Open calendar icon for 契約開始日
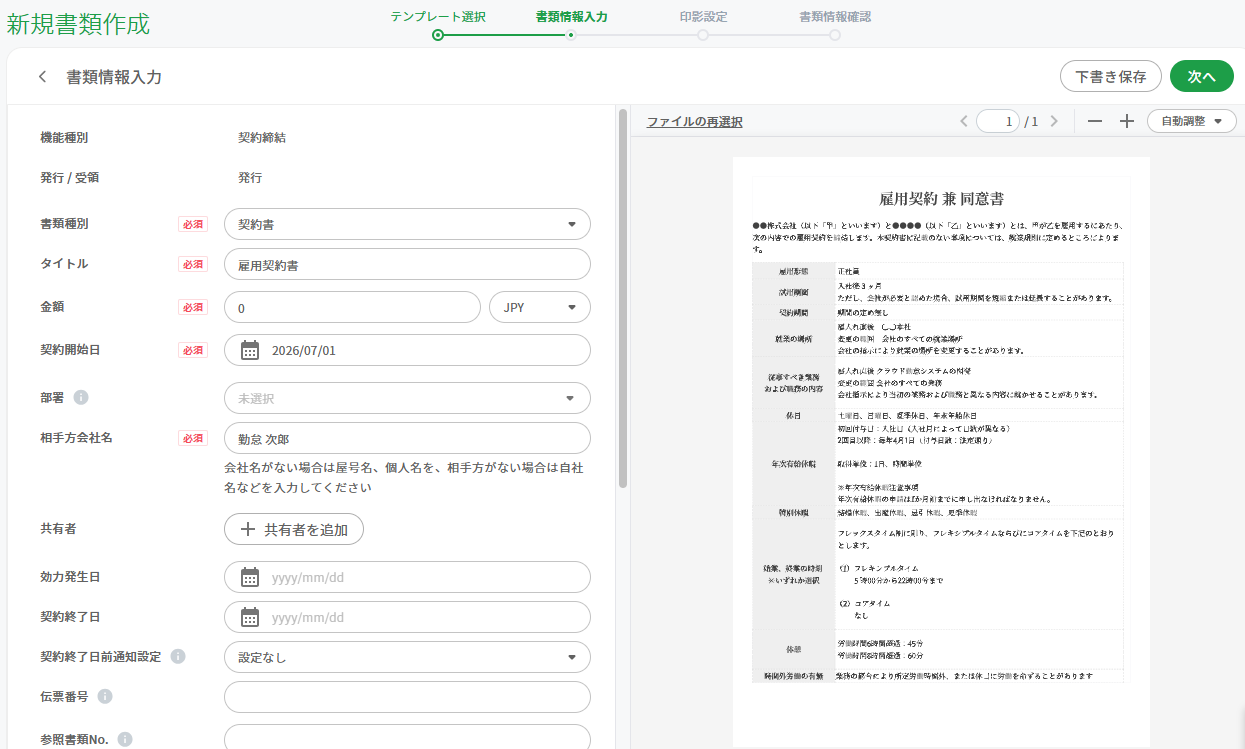The height and width of the screenshot is (749, 1245). (250, 350)
